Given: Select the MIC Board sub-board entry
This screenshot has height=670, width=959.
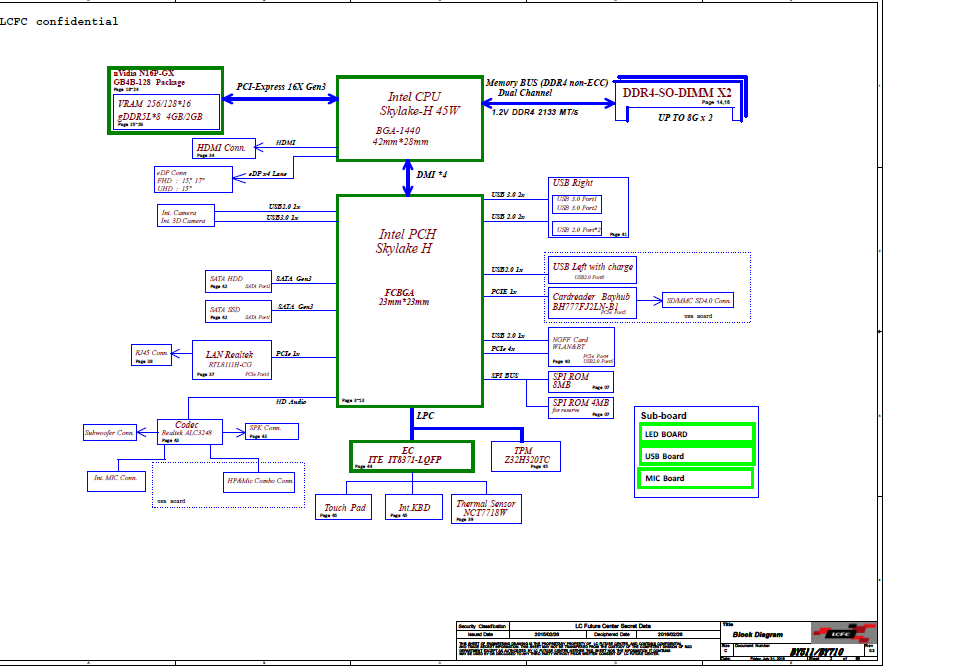Looking at the screenshot, I should pos(696,478).
